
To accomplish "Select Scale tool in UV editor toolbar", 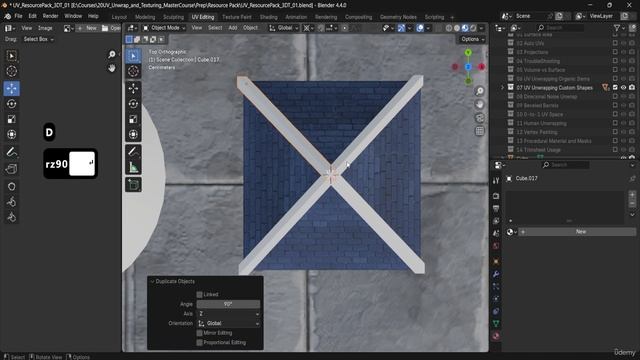I will 11,119.
